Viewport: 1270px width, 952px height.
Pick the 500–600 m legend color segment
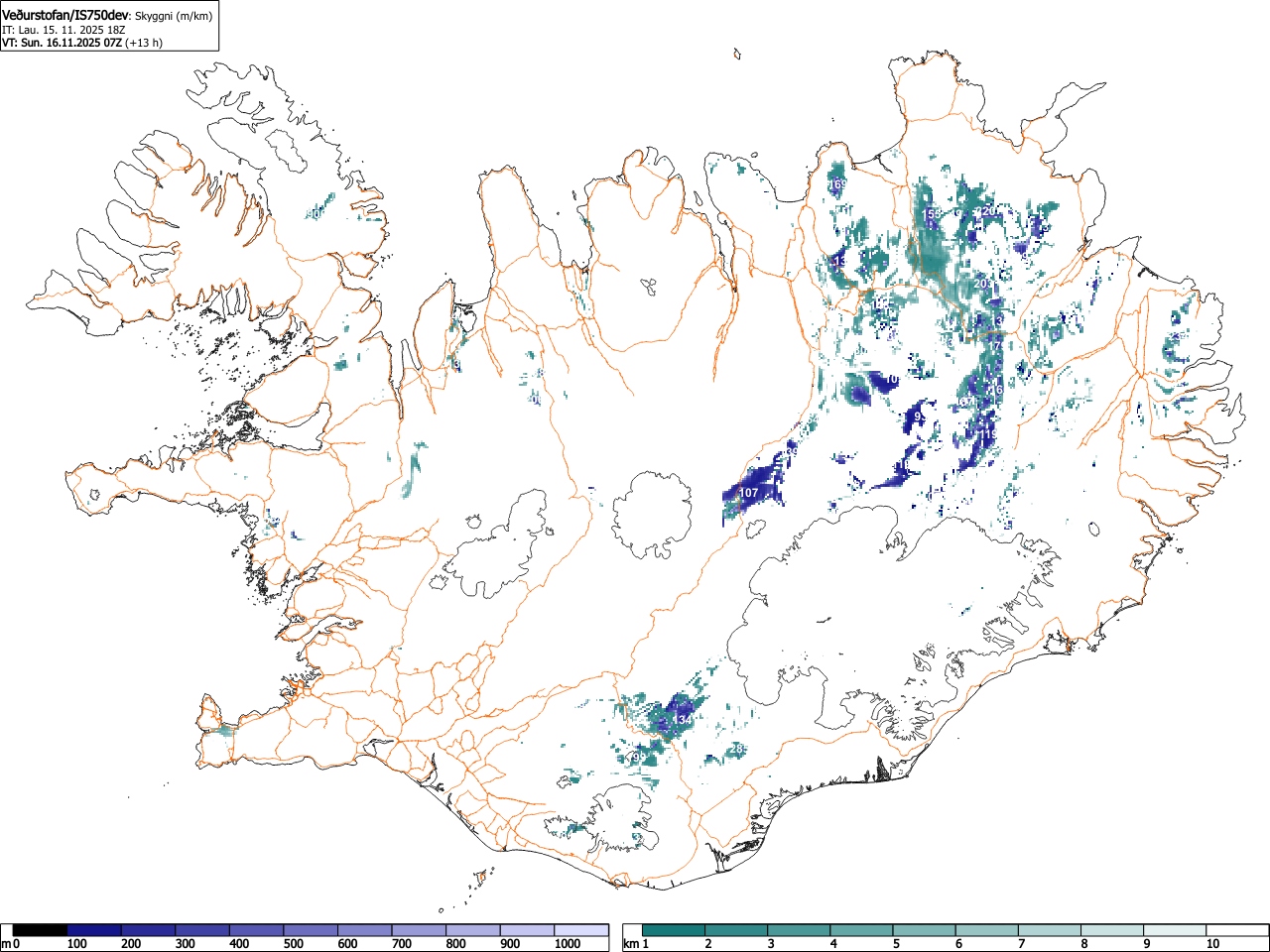(x=311, y=930)
